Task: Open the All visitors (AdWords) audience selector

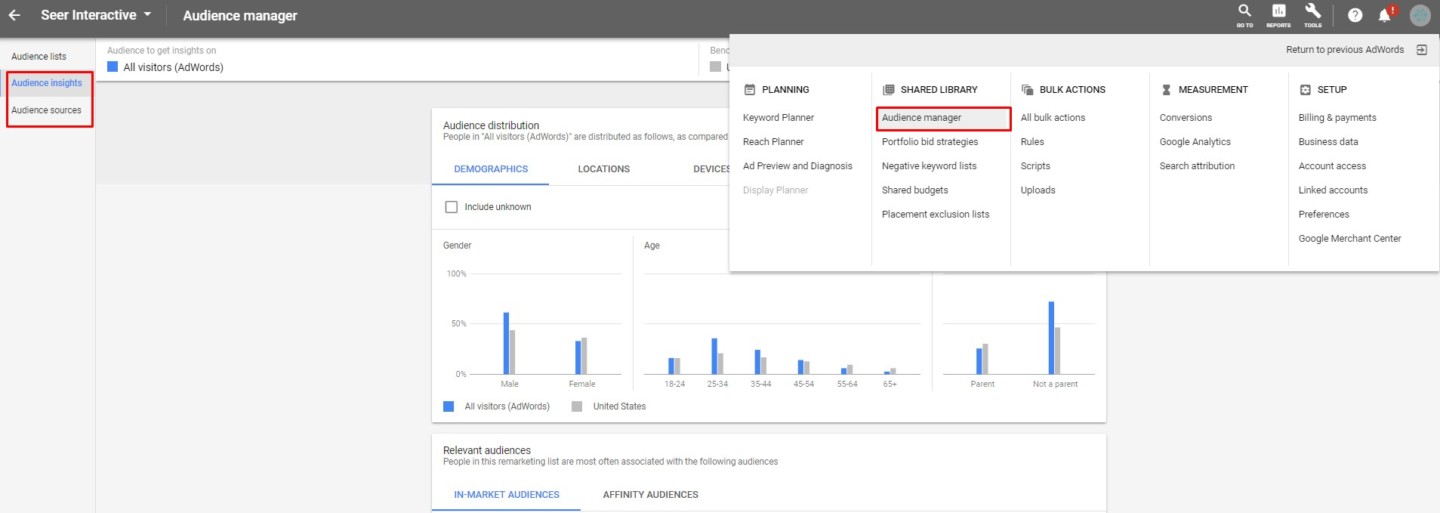Action: pos(172,67)
